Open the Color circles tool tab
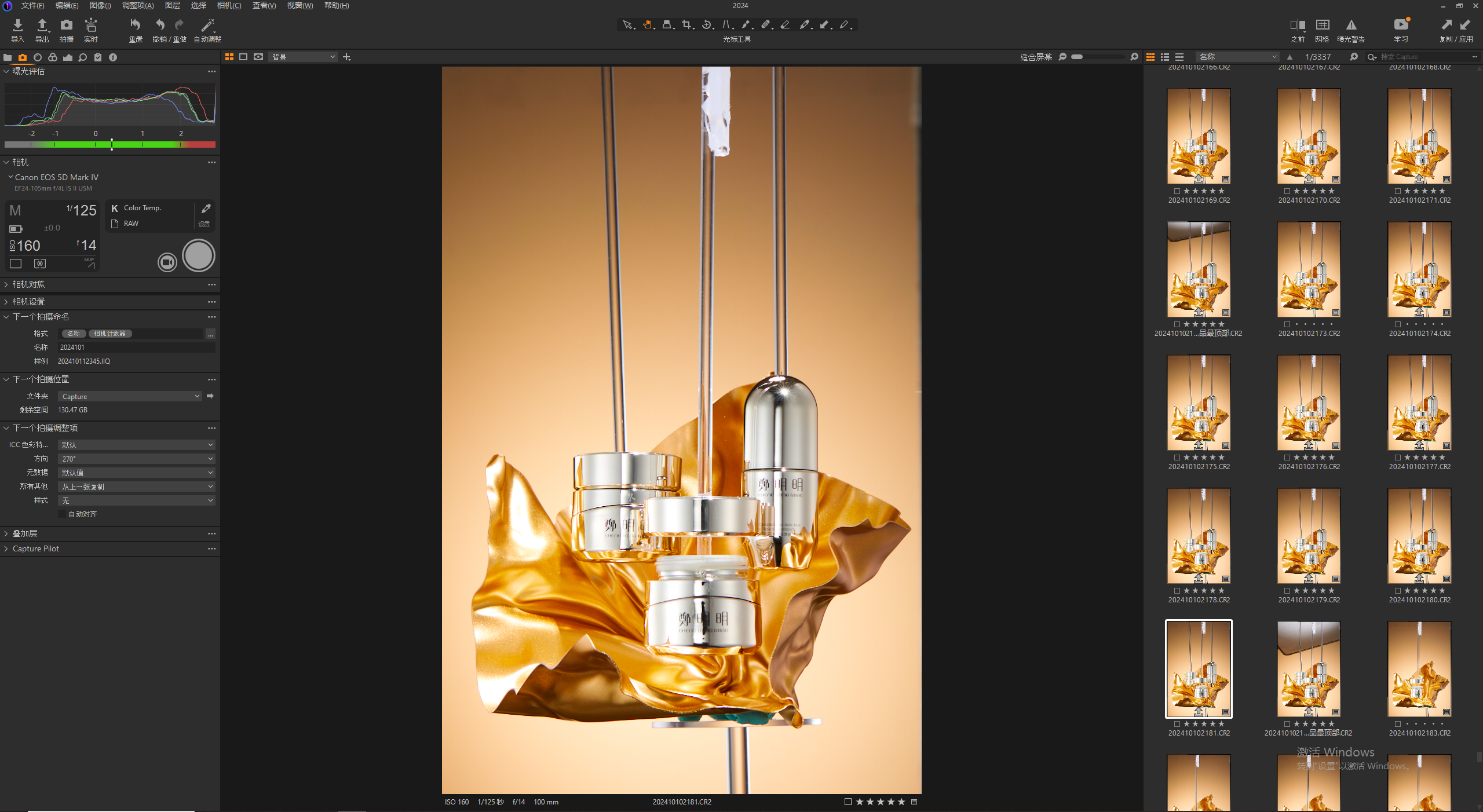Image resolution: width=1483 pixels, height=812 pixels. click(53, 57)
